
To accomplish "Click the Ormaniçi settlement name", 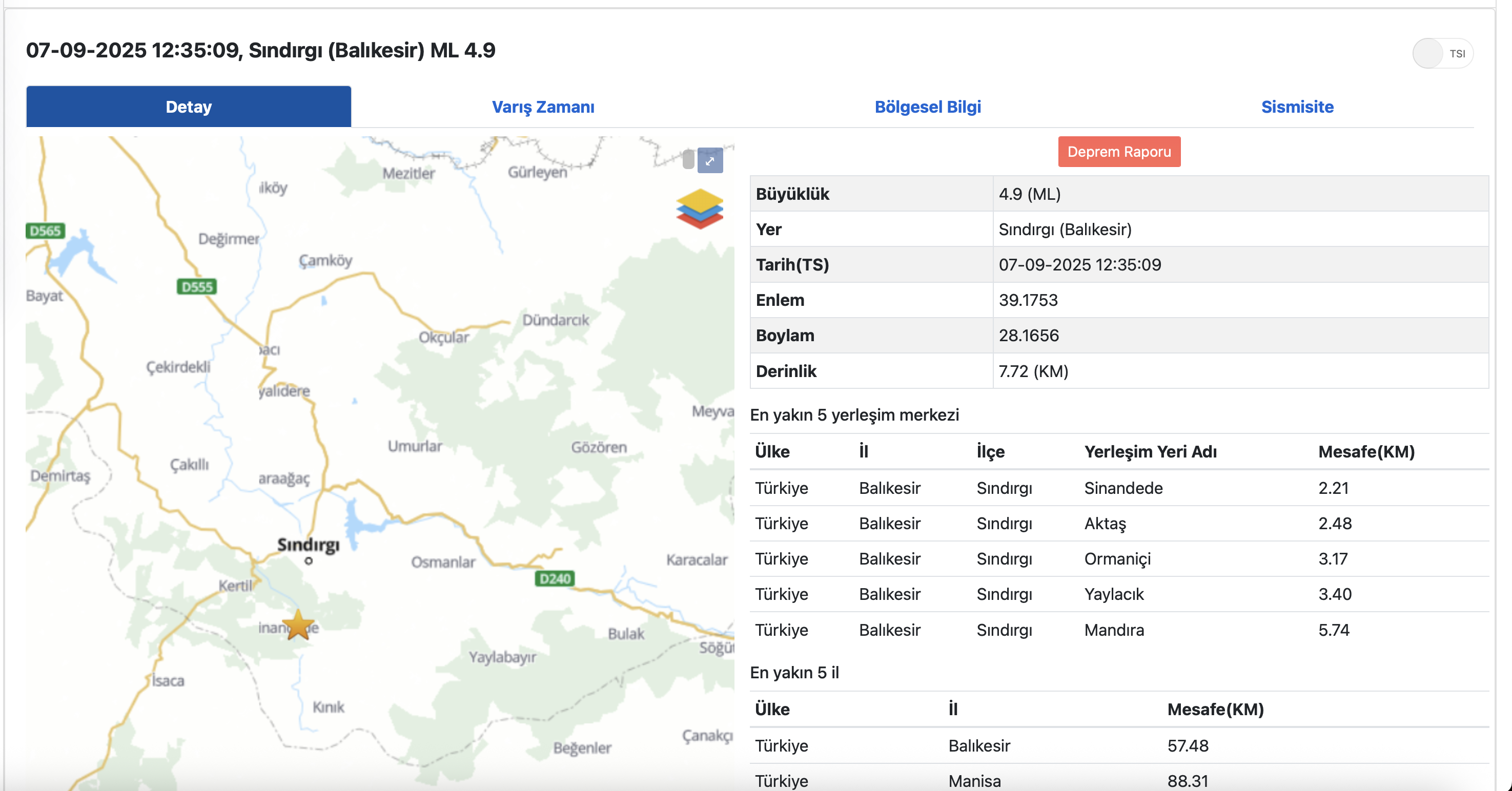I will (1117, 558).
